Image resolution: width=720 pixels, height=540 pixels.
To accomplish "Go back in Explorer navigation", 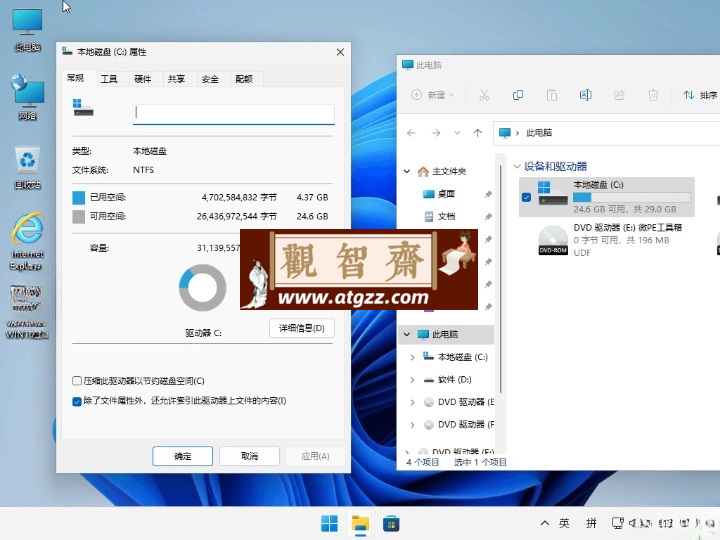I will (x=411, y=133).
